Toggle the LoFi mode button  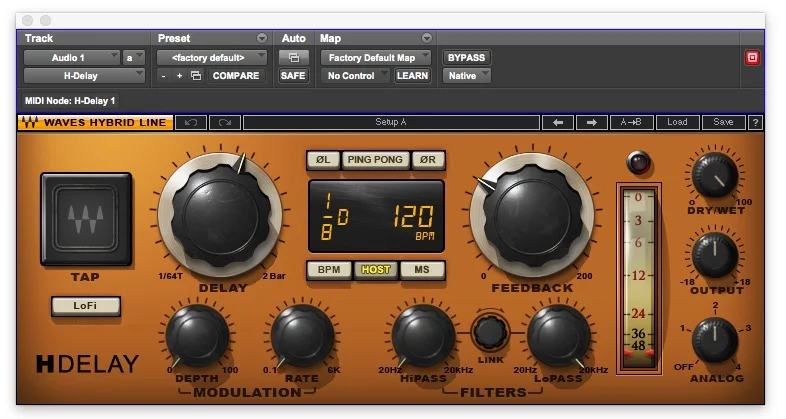[x=86, y=306]
